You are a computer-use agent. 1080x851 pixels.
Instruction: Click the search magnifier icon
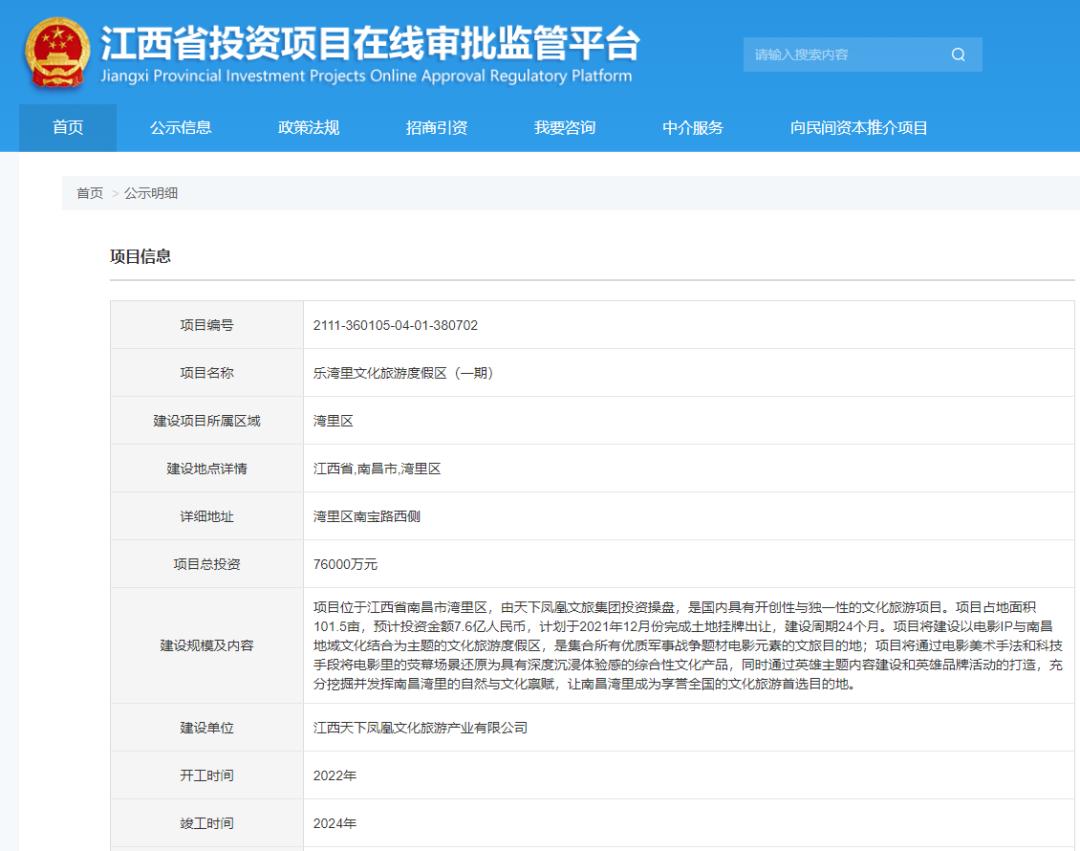958,55
